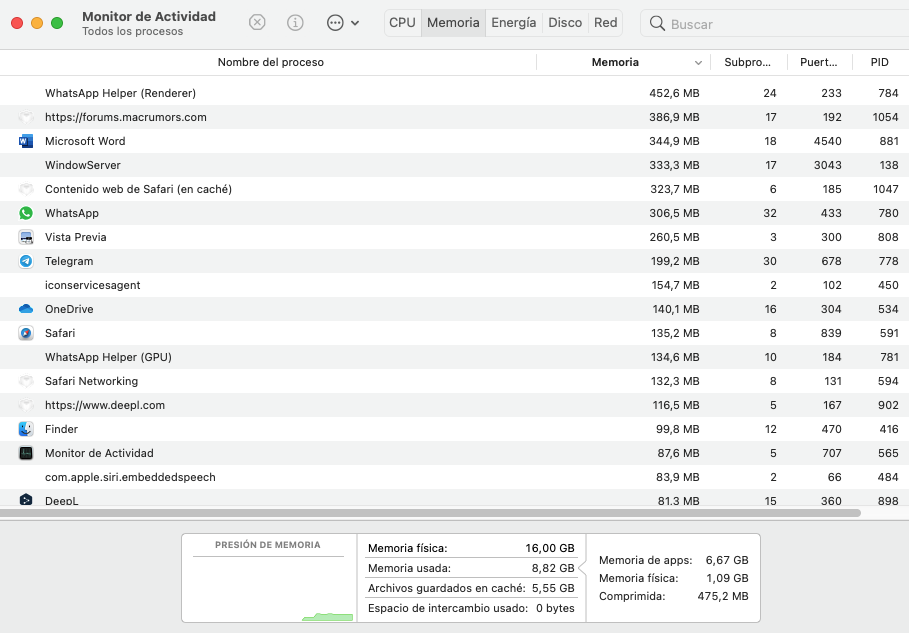Click ports value 4540
The height and width of the screenshot is (633, 909).
pyautogui.click(x=827, y=141)
